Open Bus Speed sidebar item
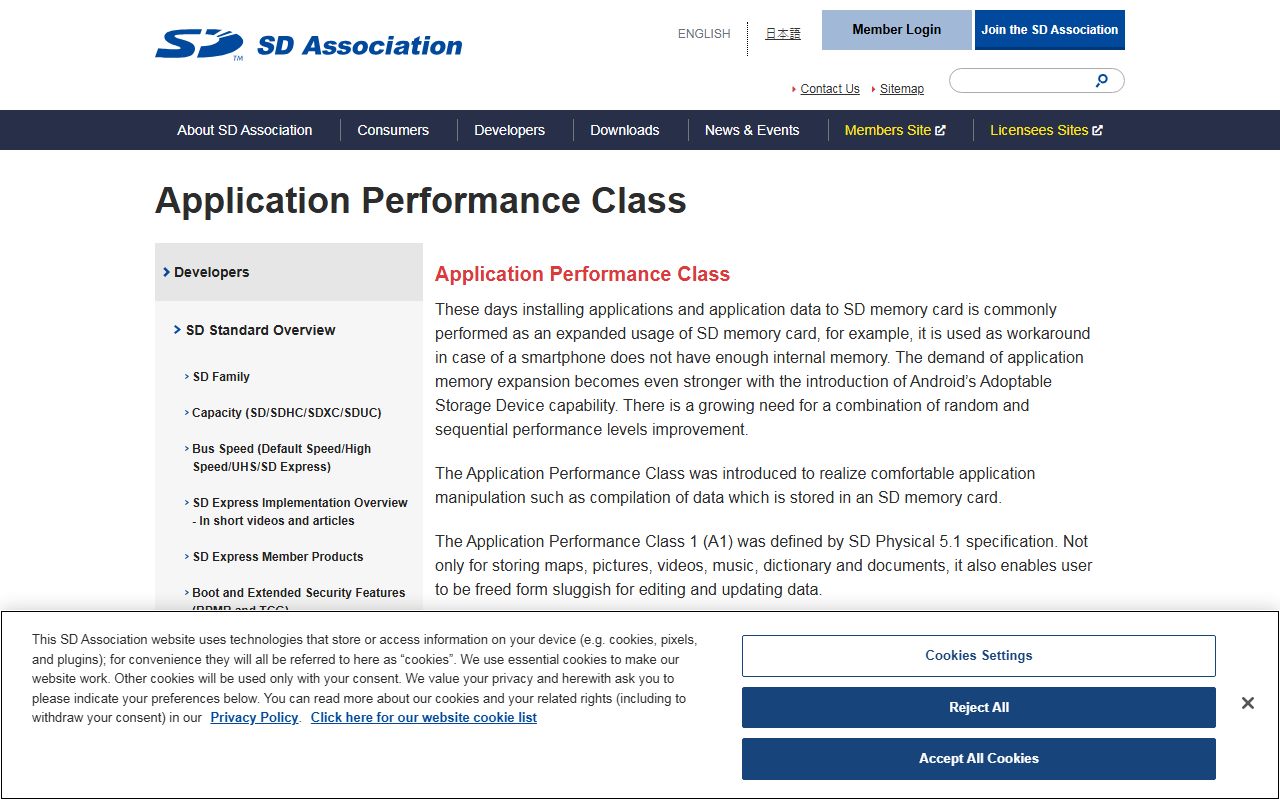The image size is (1280, 800). 282,458
